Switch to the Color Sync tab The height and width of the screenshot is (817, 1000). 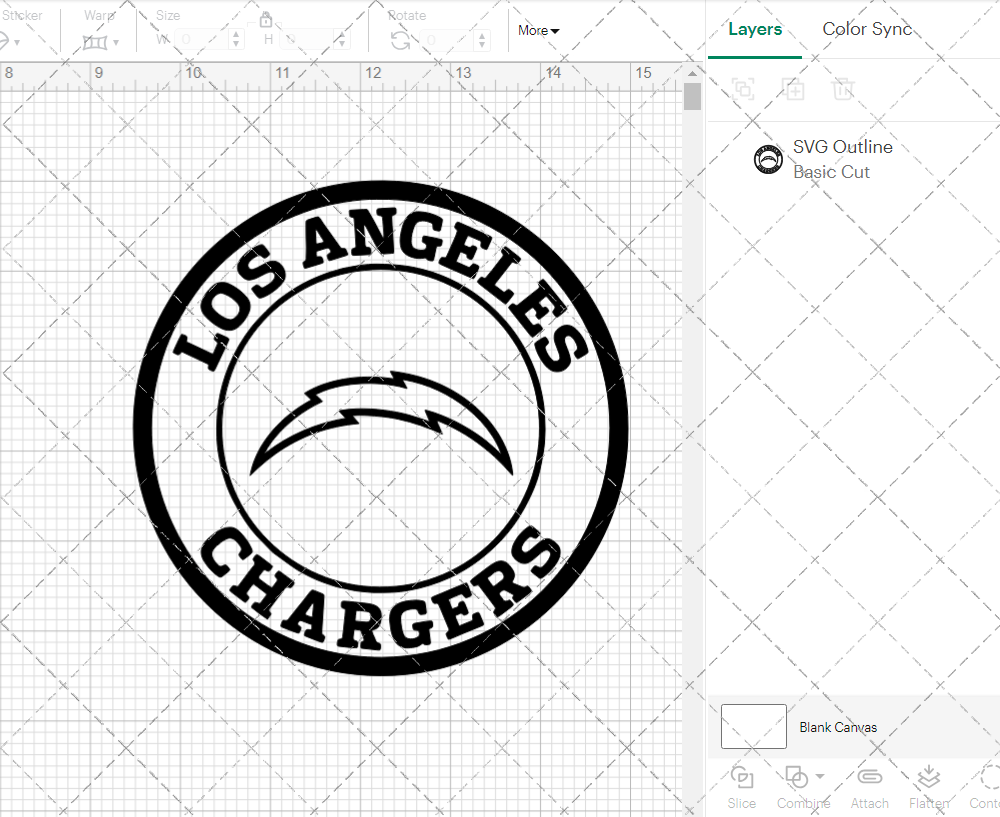coord(867,29)
